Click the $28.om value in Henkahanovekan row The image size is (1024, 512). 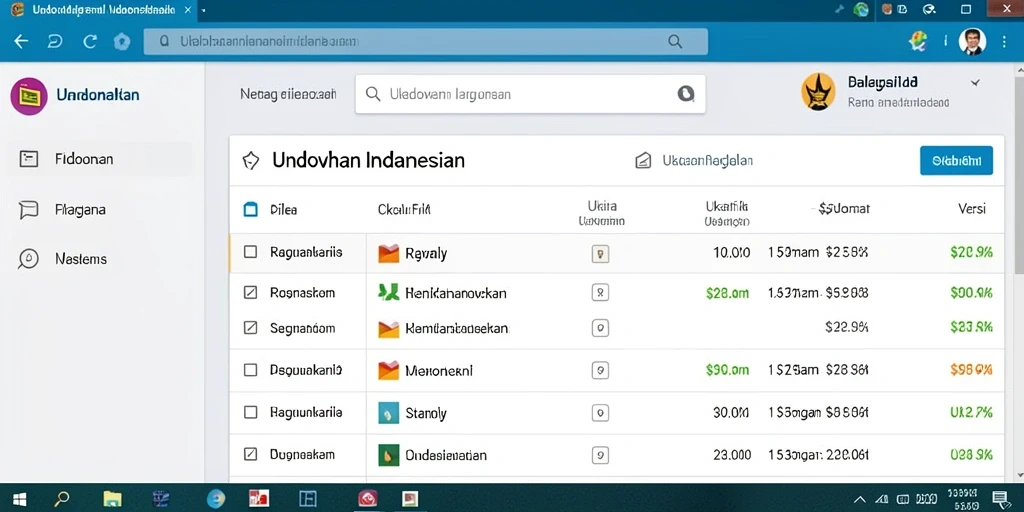(728, 293)
